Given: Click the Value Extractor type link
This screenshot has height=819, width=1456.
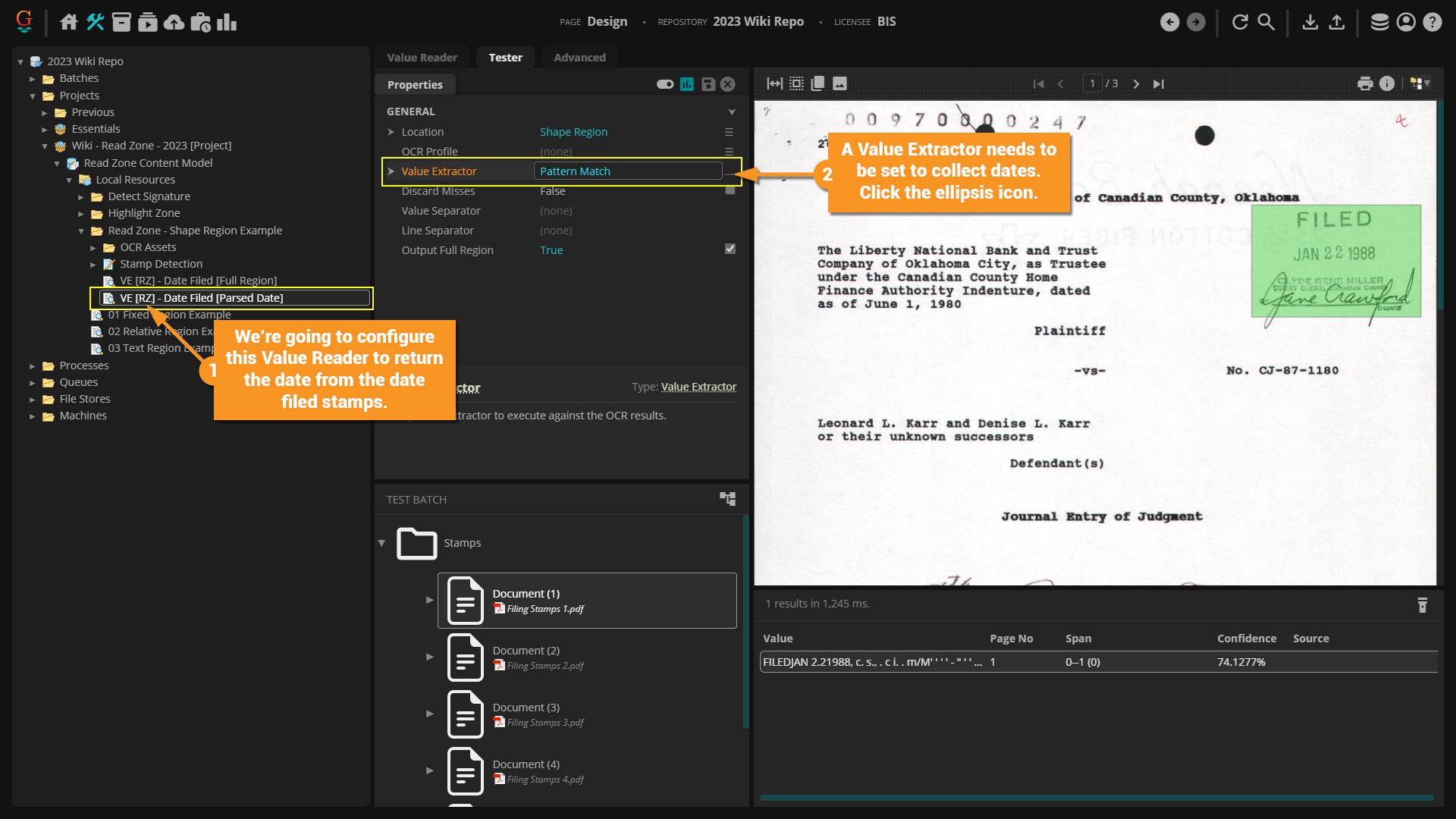Looking at the screenshot, I should (x=698, y=387).
